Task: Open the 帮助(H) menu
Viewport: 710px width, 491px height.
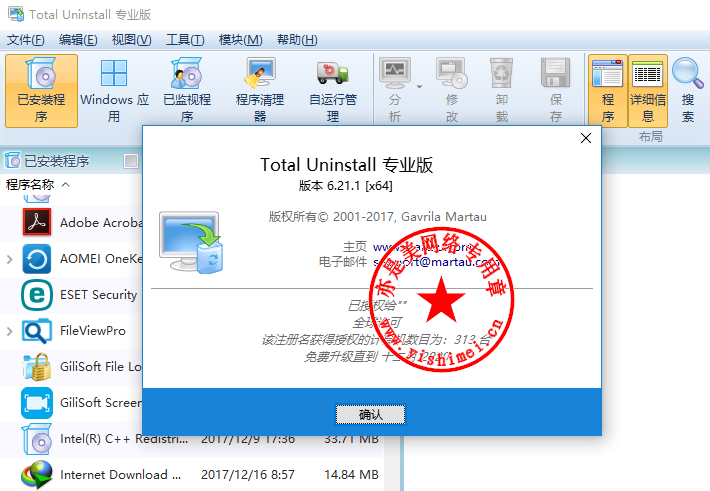Action: (x=297, y=40)
